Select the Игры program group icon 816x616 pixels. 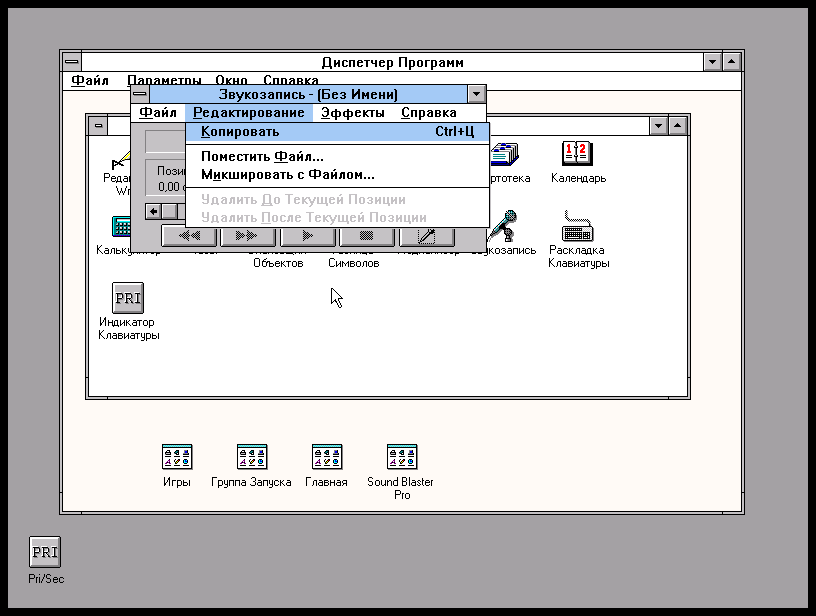(177, 457)
